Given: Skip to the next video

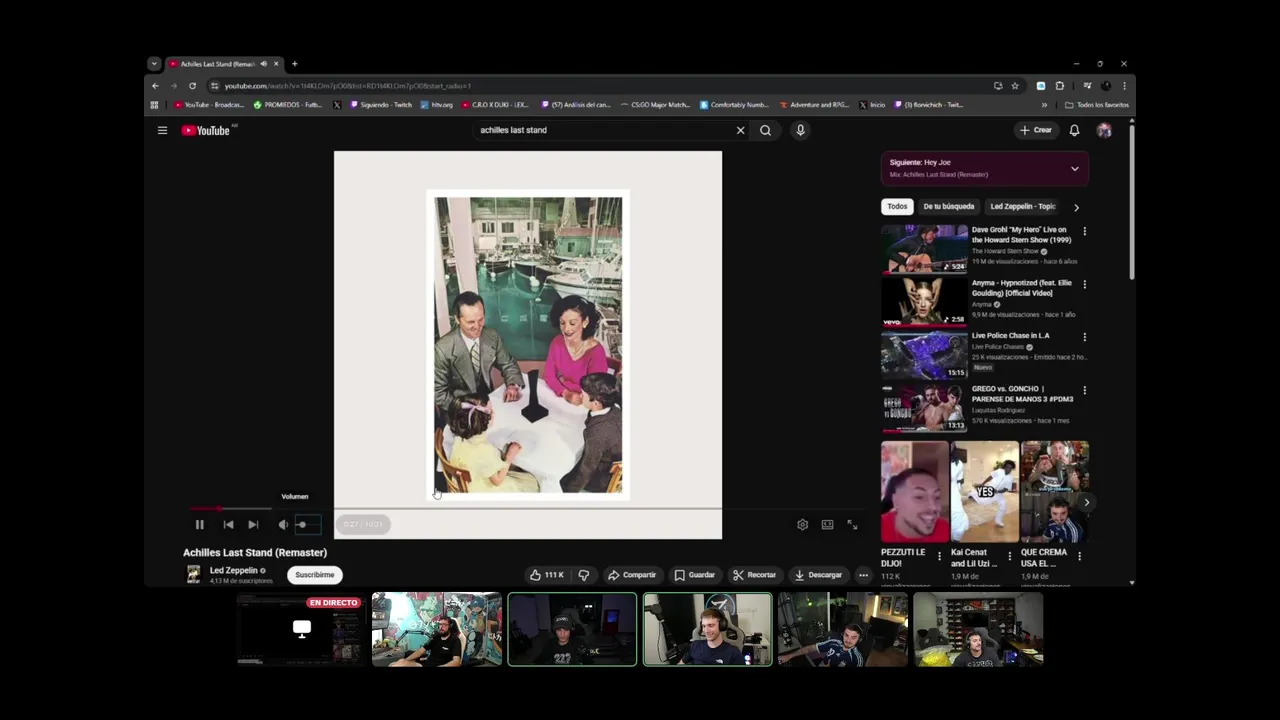Looking at the screenshot, I should click(x=253, y=524).
